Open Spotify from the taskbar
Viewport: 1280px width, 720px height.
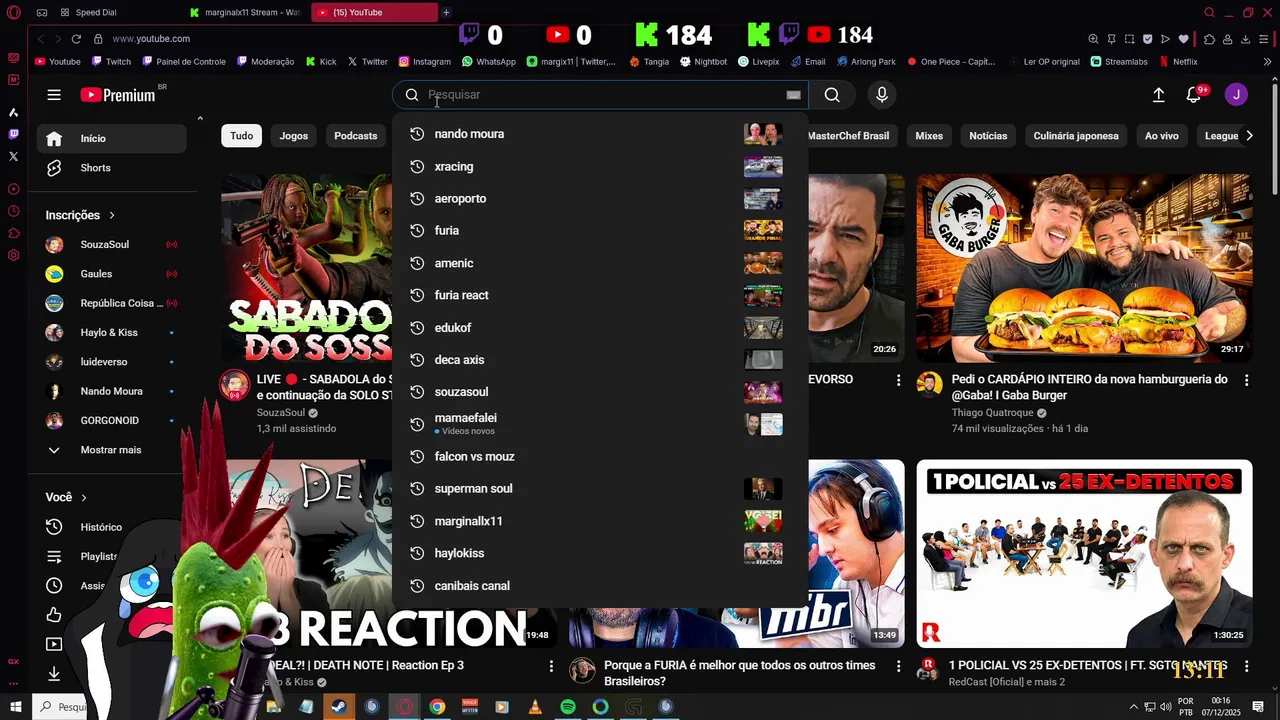pos(568,707)
